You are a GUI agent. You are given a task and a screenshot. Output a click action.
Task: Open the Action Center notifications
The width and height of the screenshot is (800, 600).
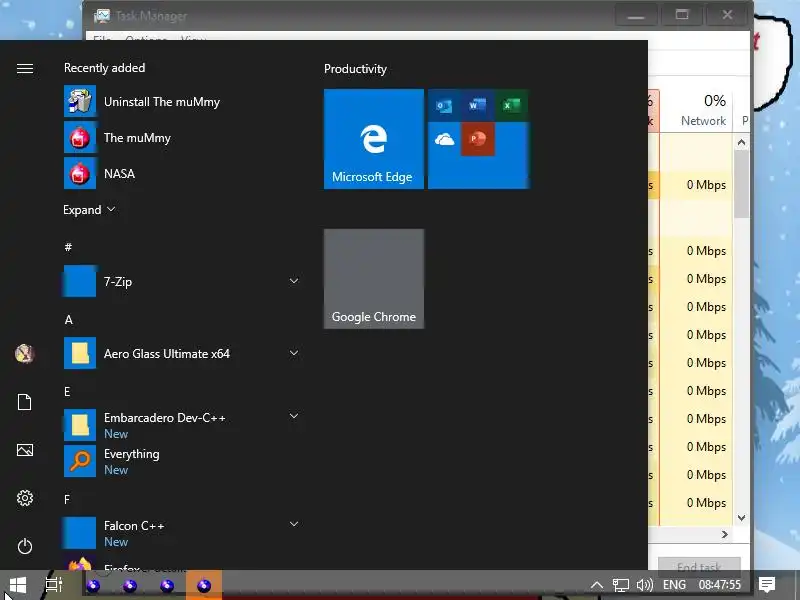click(767, 585)
